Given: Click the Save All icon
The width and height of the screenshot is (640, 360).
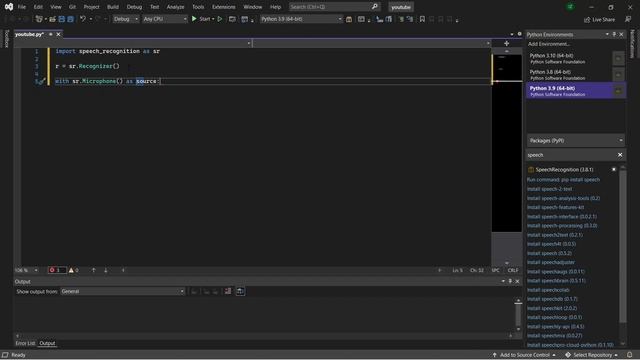Looking at the screenshot, I should pyautogui.click(x=70, y=19).
